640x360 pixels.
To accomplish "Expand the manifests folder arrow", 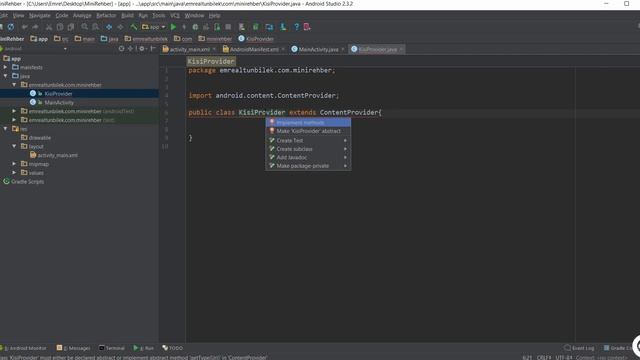I will (6, 67).
